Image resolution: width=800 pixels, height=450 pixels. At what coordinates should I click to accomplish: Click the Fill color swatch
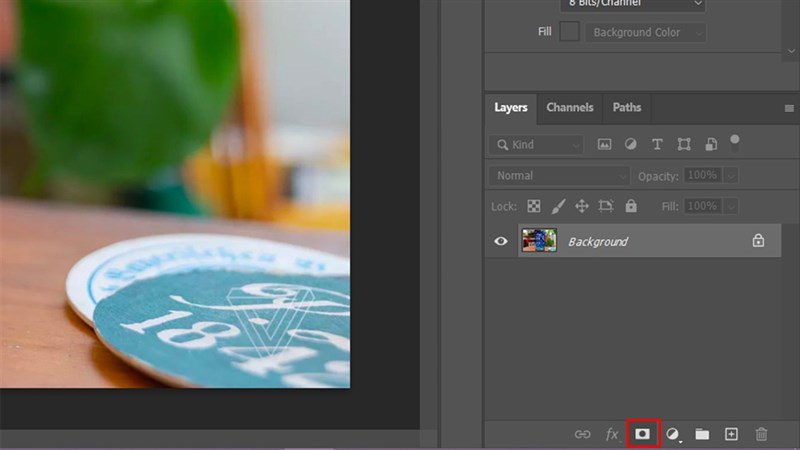[x=569, y=32]
